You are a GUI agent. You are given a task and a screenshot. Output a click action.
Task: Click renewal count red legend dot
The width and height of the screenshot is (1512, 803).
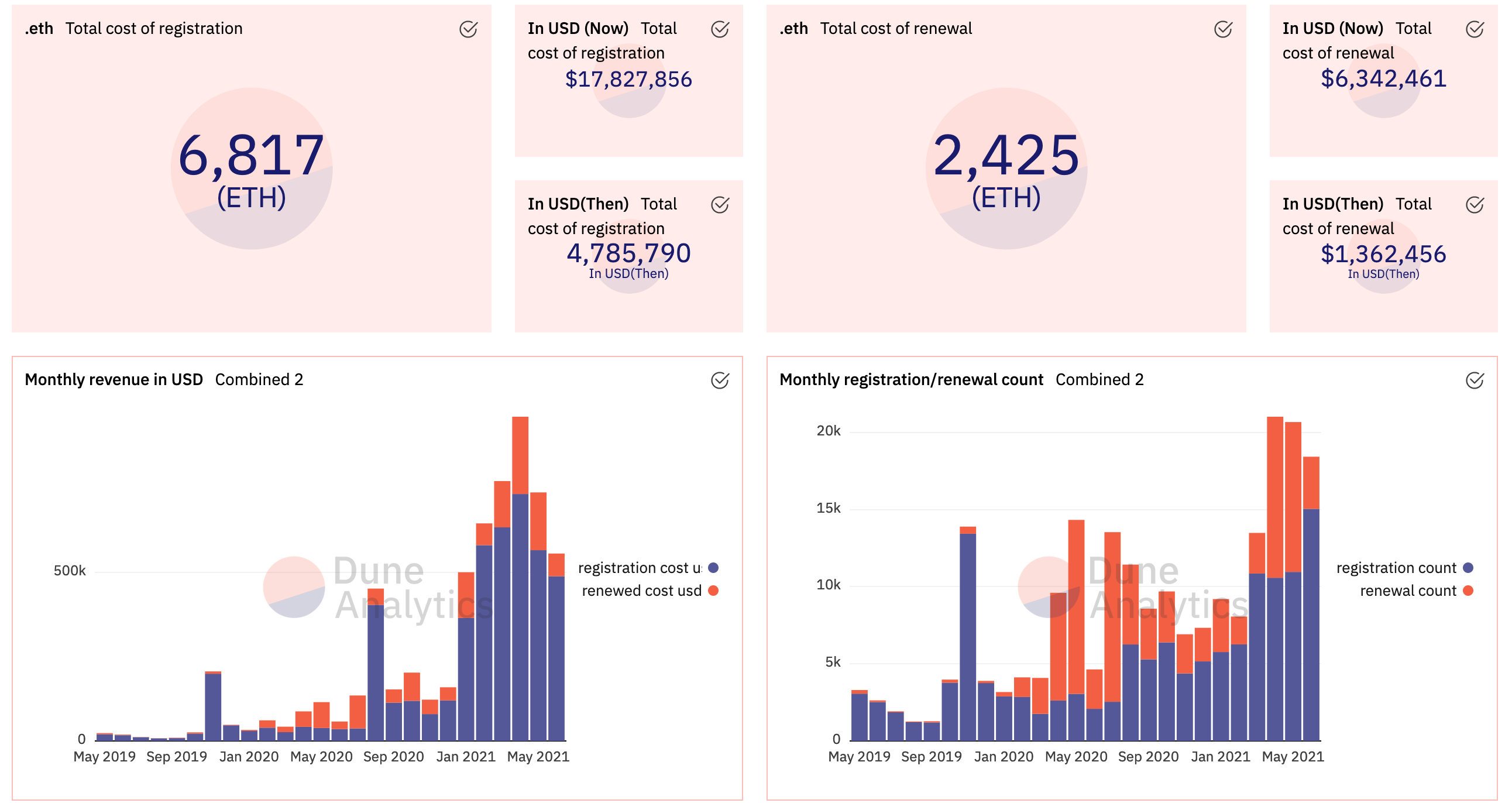click(1468, 591)
